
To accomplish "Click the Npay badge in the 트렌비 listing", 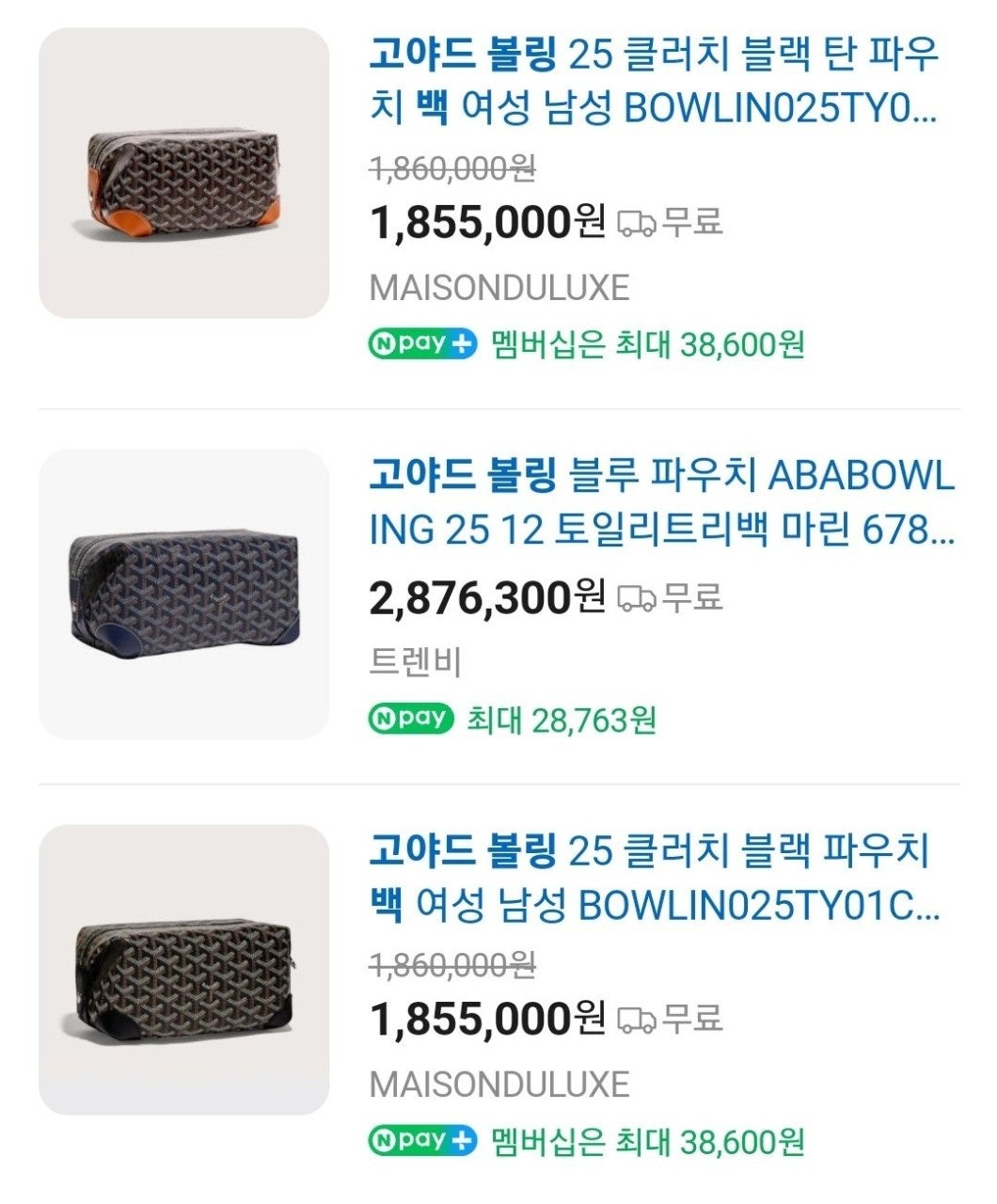I will click(411, 720).
